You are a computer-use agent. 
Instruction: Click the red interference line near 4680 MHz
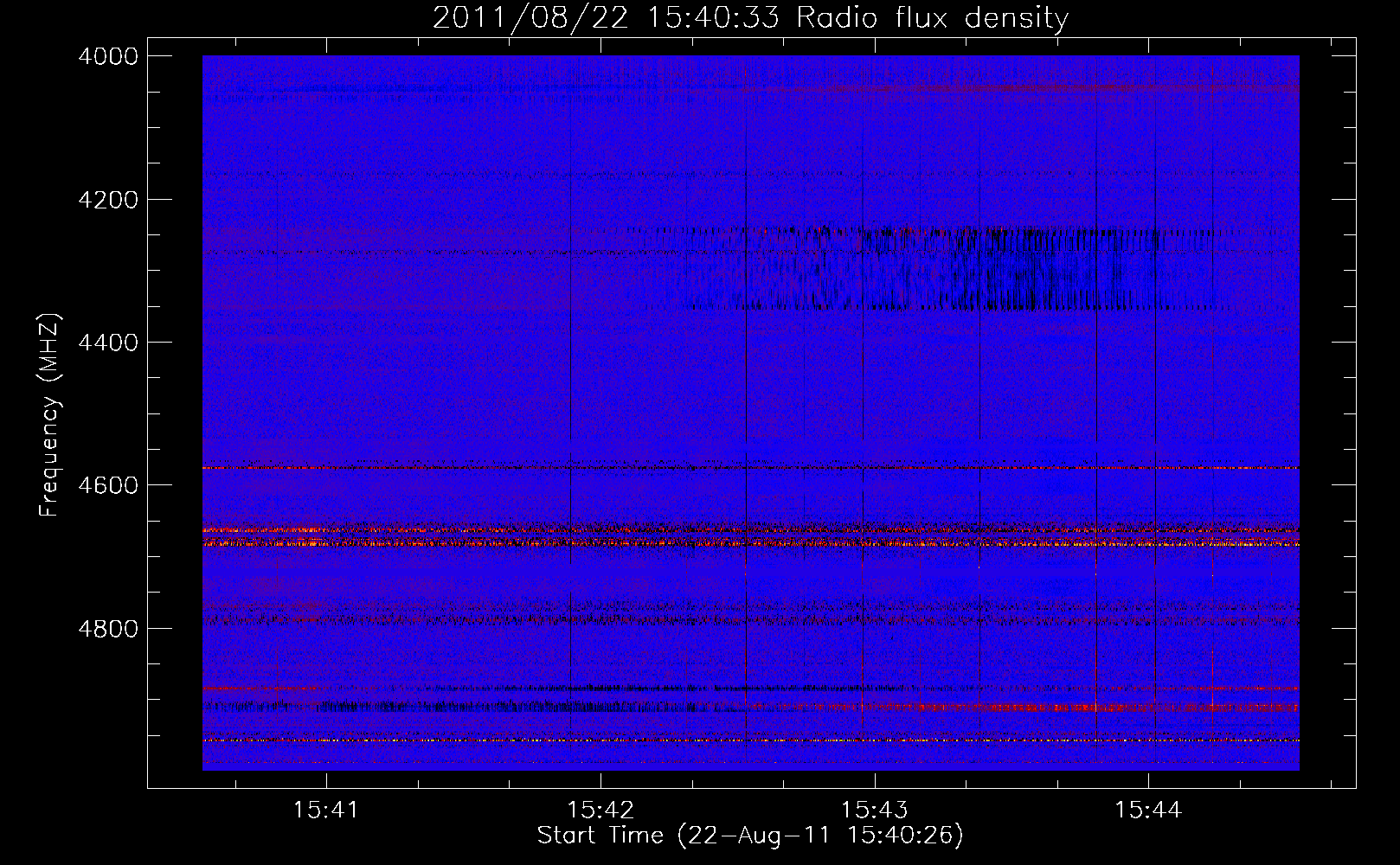750,544
